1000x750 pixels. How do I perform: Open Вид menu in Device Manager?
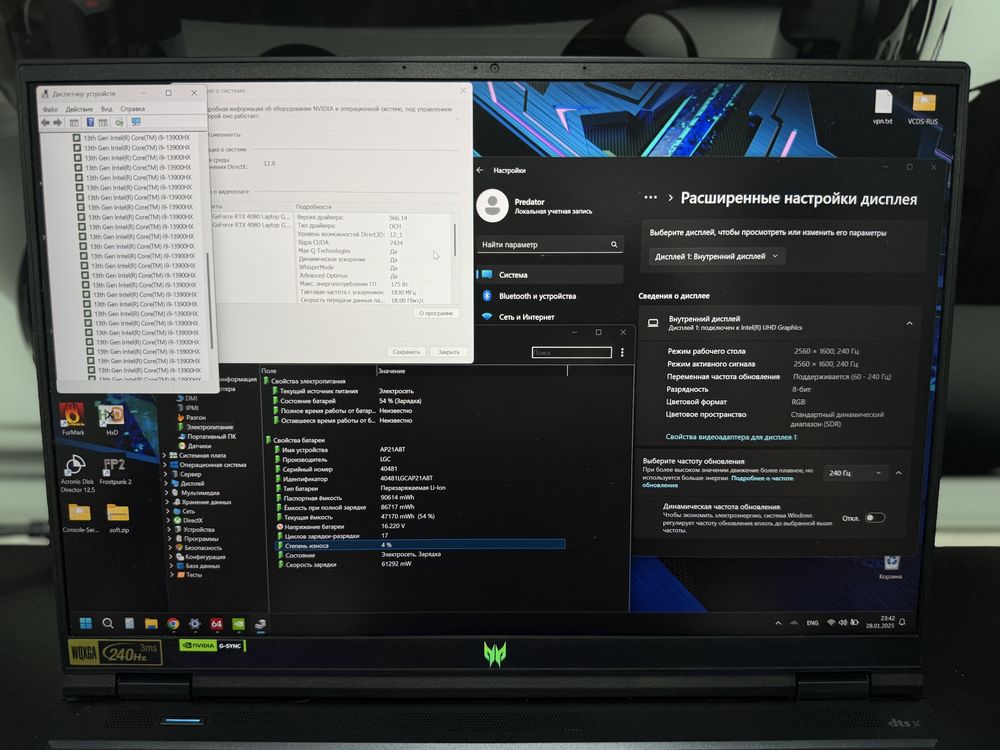[x=107, y=109]
